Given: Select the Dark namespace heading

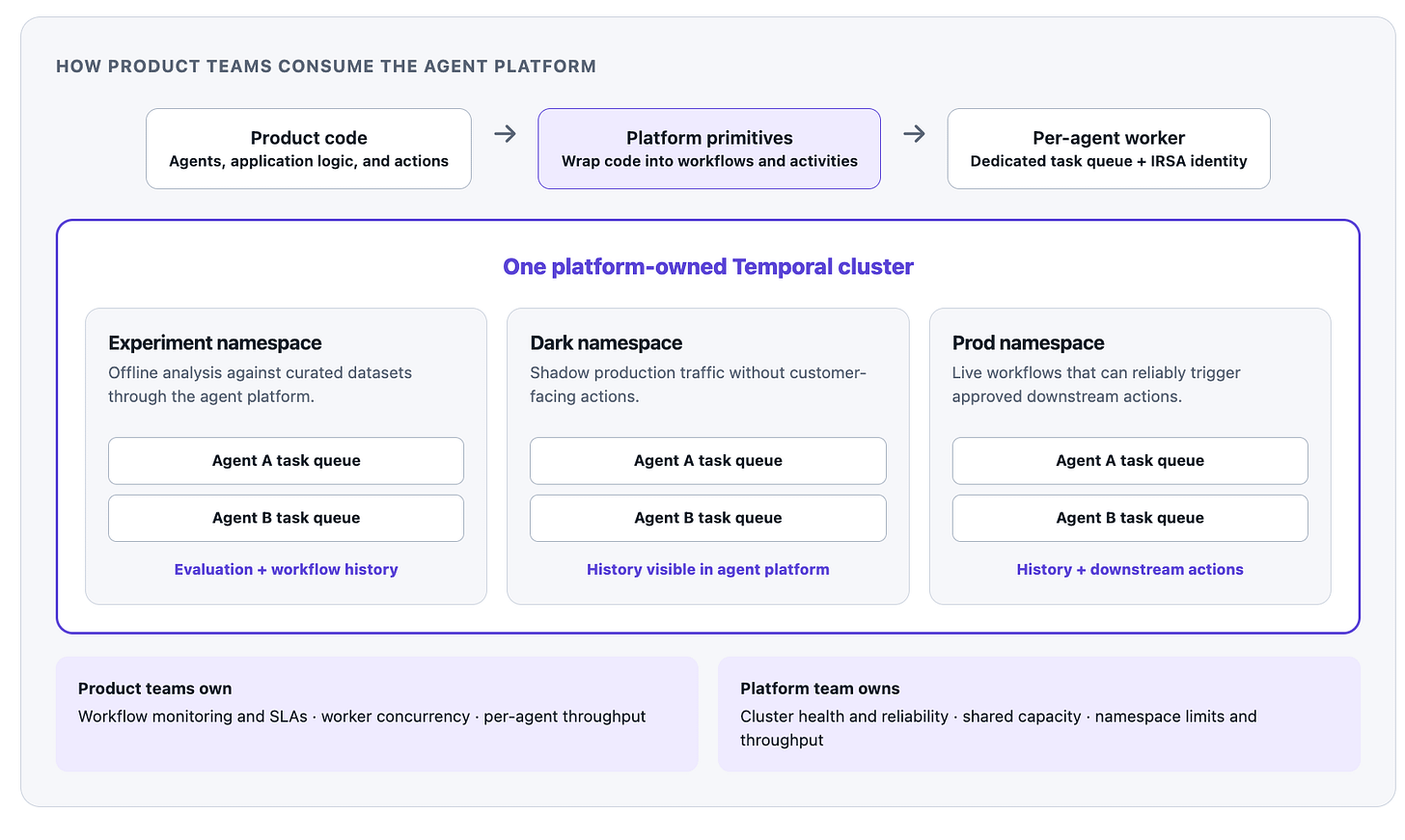Looking at the screenshot, I should 606,343.
